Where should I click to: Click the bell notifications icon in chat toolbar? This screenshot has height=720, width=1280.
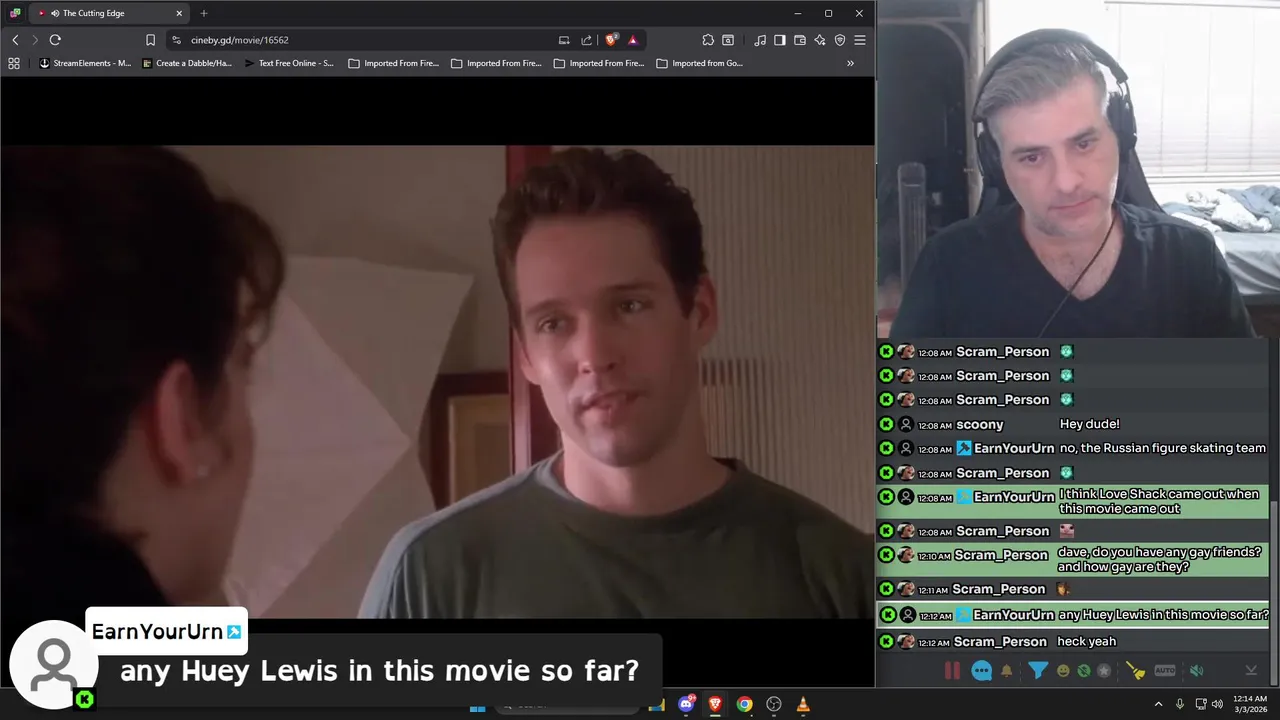point(1007,671)
